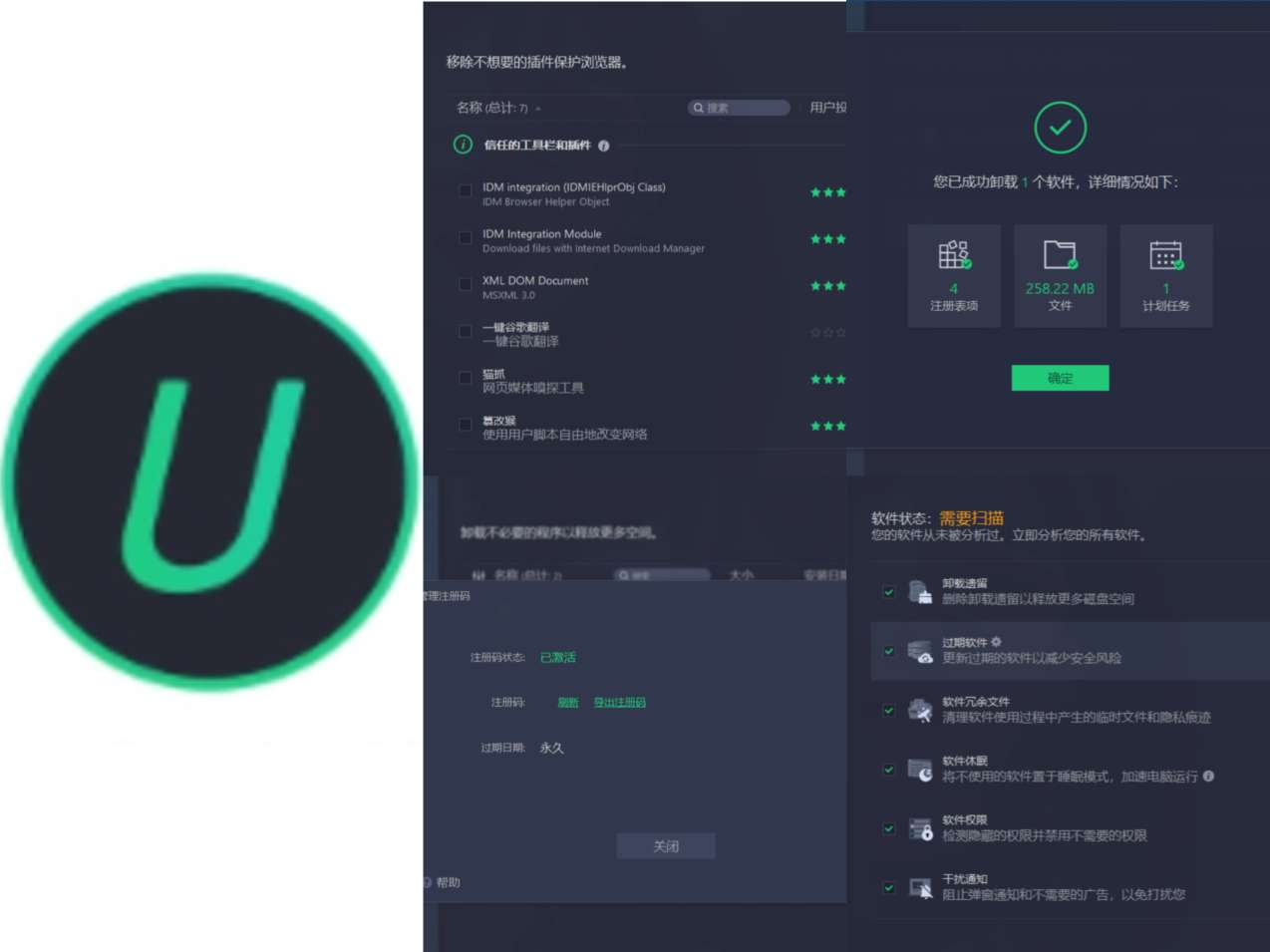Click the 卸载遗留 uninstall leftovers icon

click(x=920, y=592)
